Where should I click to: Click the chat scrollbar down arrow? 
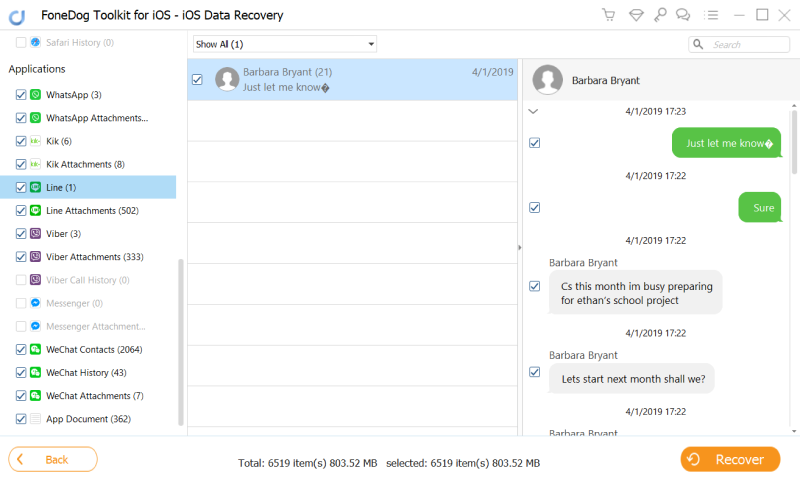click(794, 431)
